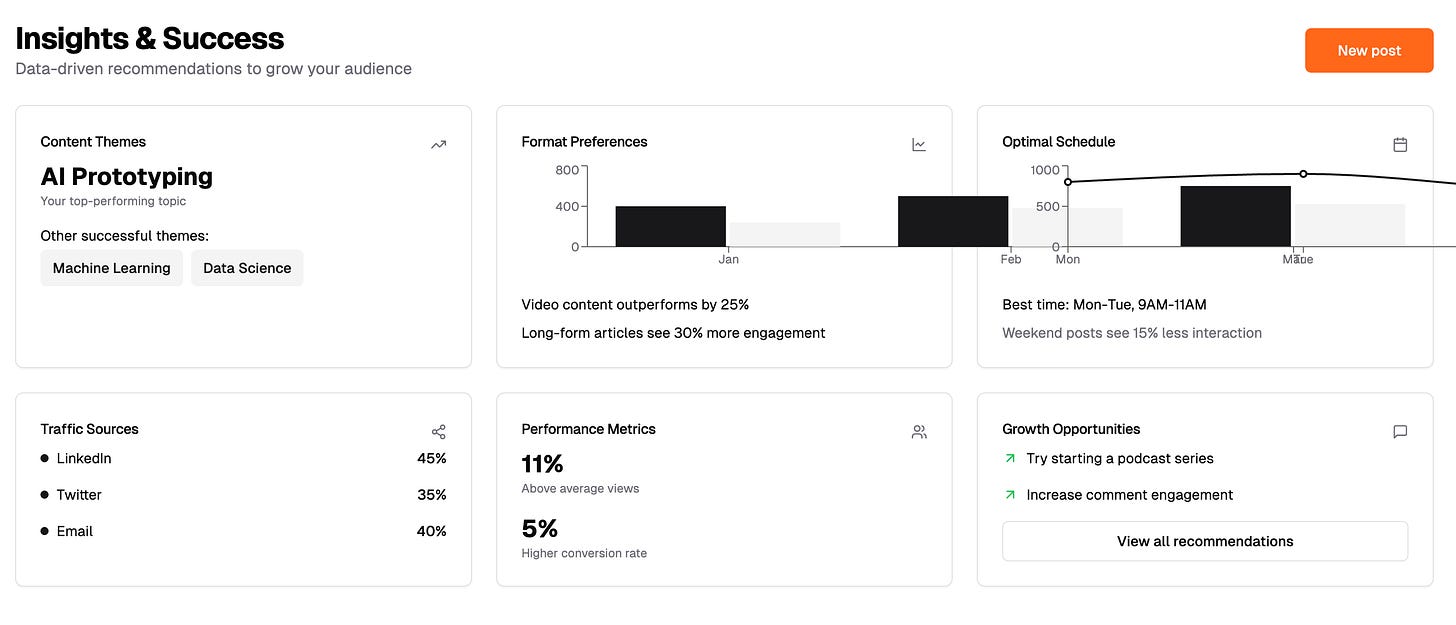Click 'Weekend posts see 15% less interaction'
The image size is (1456, 625).
tap(1132, 332)
